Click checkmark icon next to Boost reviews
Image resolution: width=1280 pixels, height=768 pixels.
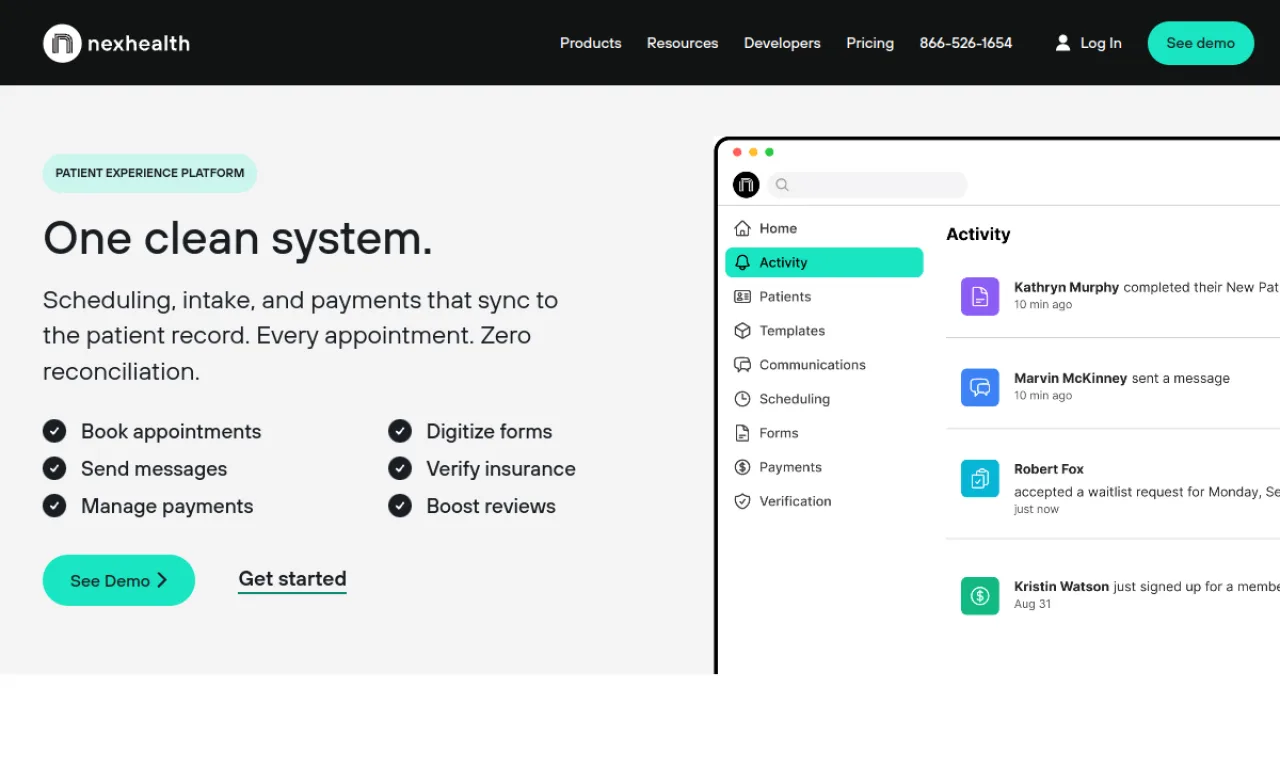point(400,505)
